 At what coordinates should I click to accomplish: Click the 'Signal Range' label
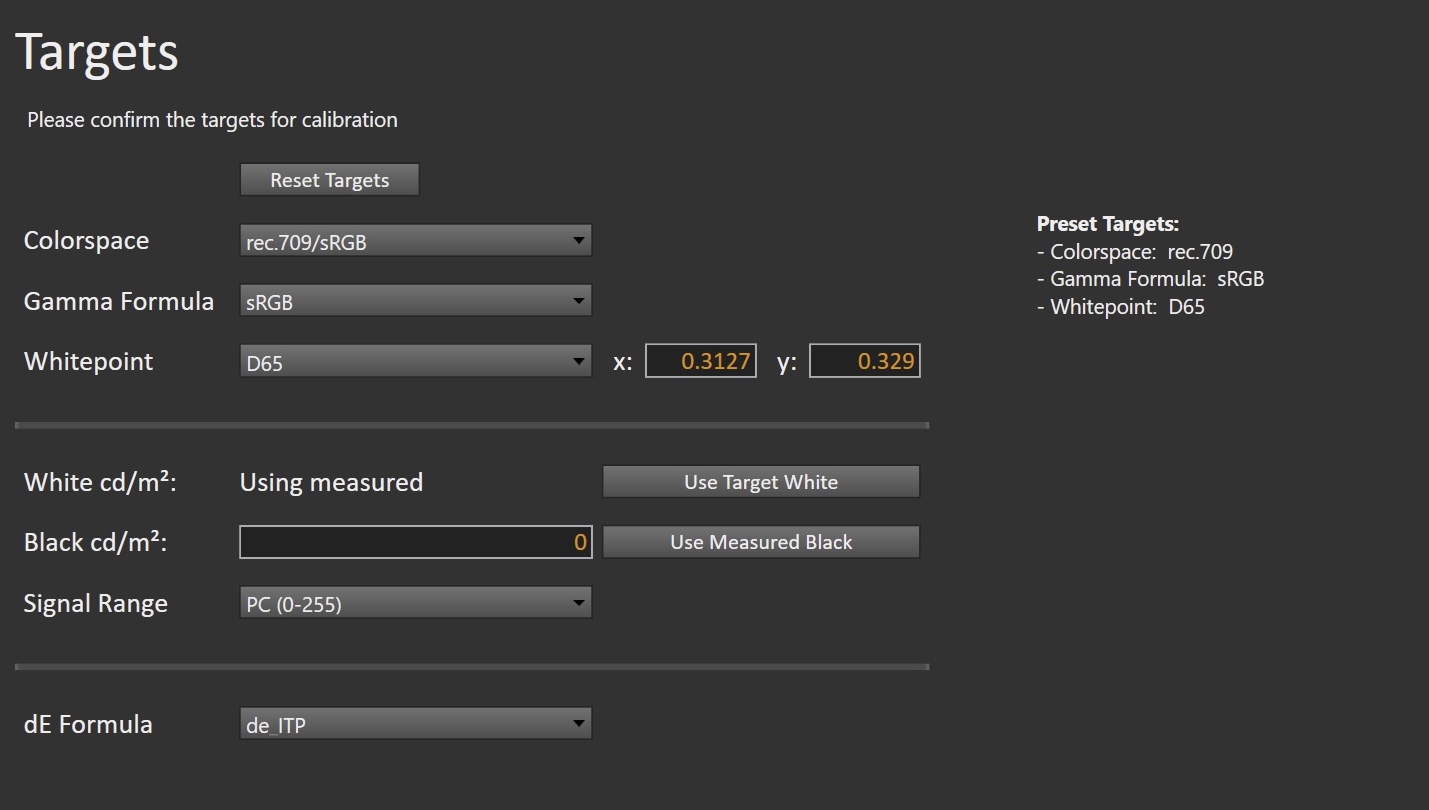click(x=96, y=603)
